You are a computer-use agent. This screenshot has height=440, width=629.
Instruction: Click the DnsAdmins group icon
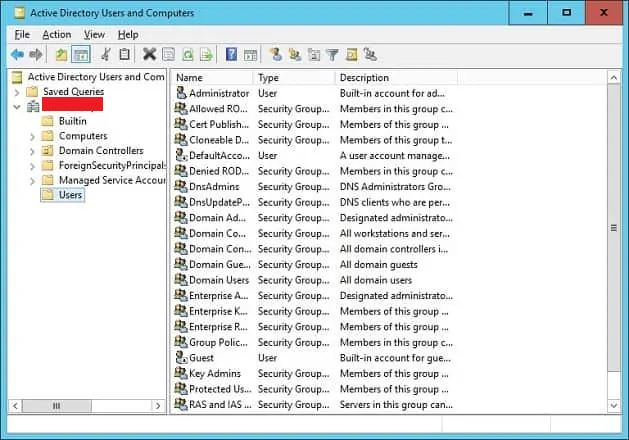click(181, 187)
